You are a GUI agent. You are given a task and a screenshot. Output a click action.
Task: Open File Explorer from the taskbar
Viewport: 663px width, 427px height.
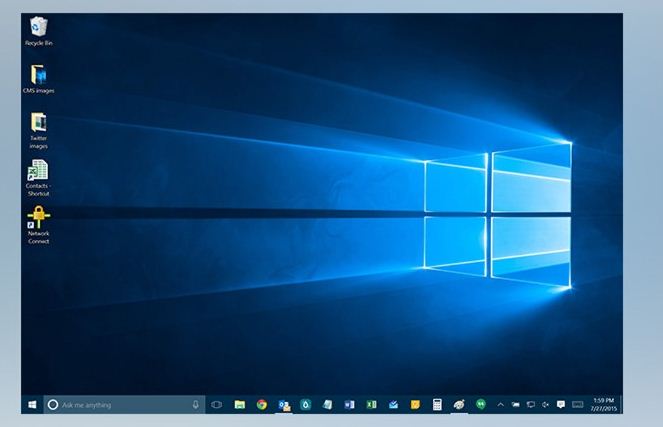240,405
